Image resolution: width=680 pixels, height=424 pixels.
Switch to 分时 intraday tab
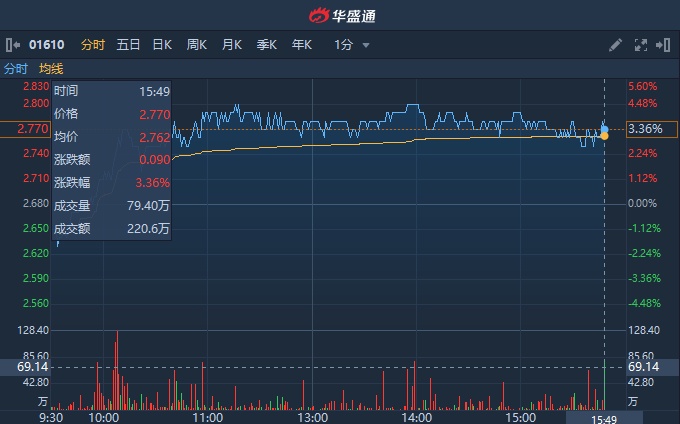92,45
